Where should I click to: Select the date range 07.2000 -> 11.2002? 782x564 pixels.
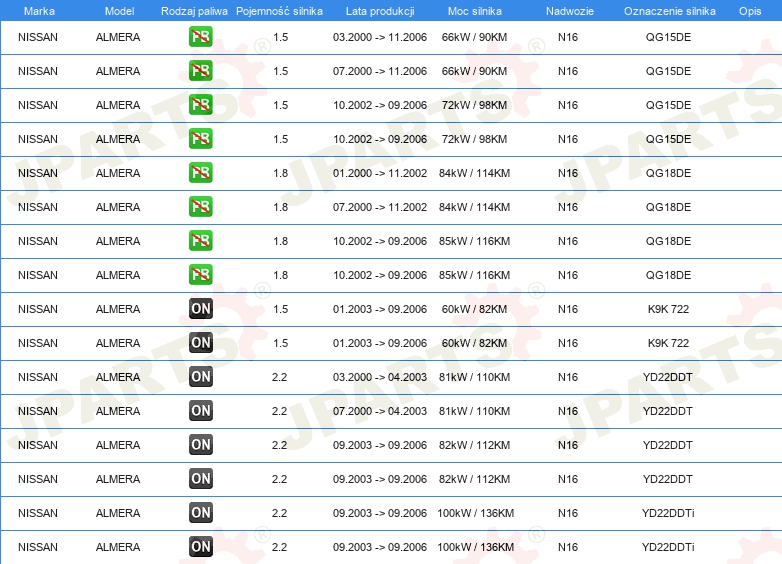[380, 207]
